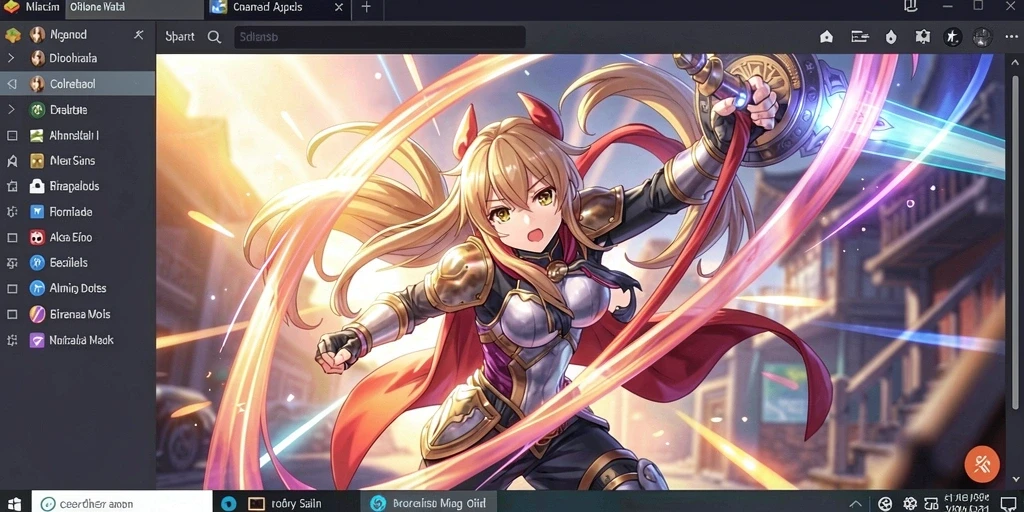The image size is (1024, 512).
Task: Click the puzzle-piece icon in top toolbar
Action: [x=922, y=37]
